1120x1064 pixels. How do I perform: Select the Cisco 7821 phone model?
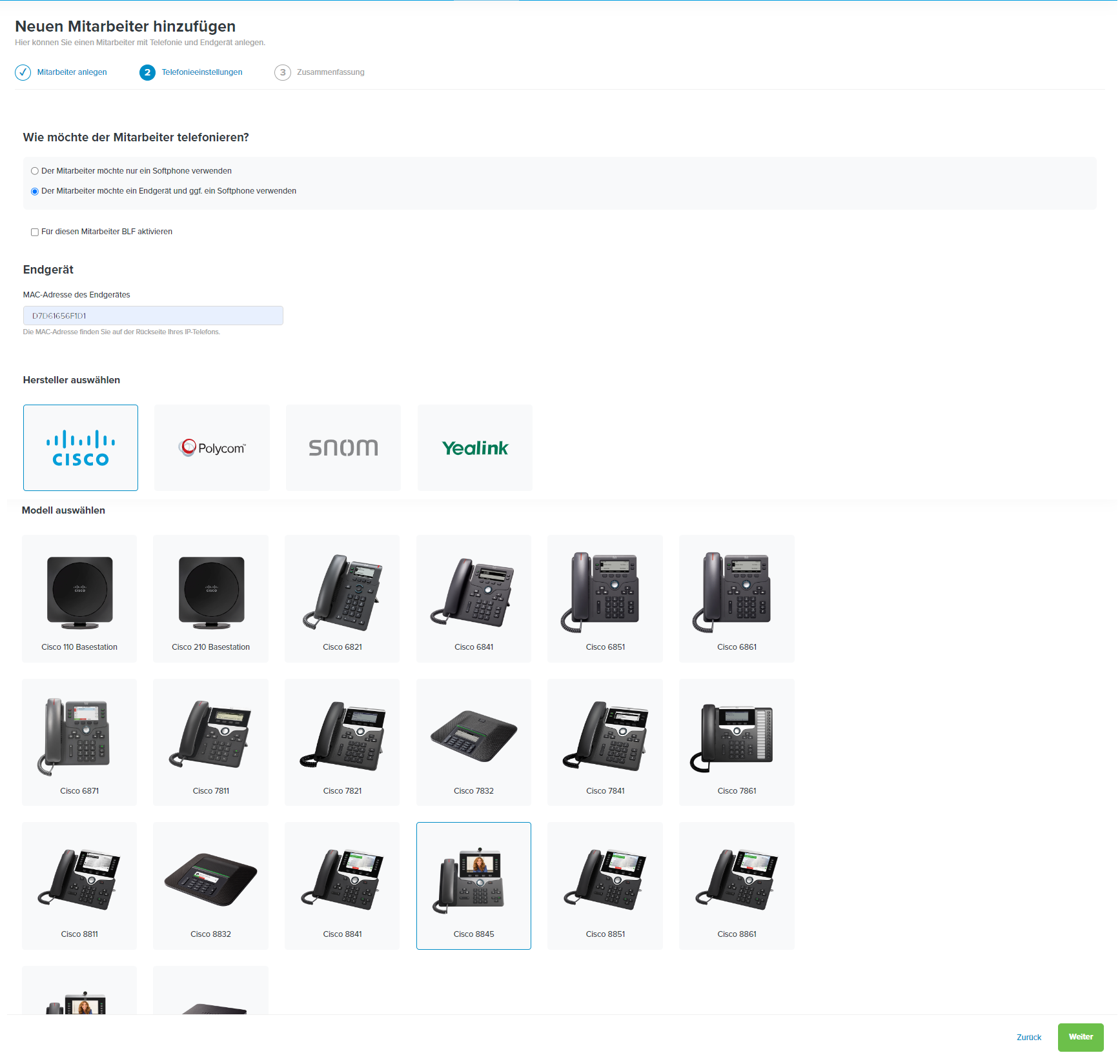click(342, 742)
